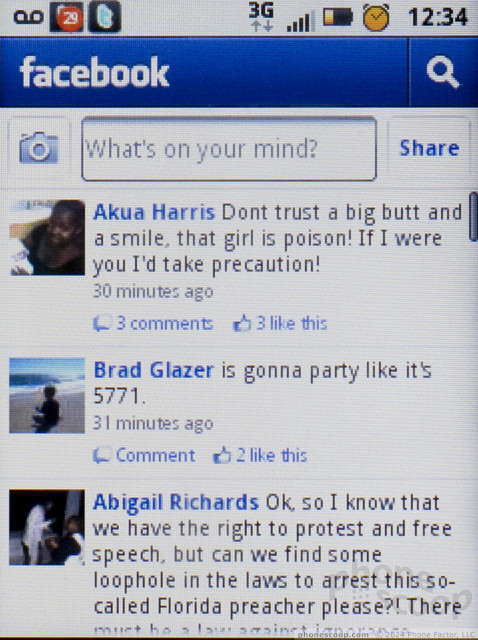Tap the voicemail status bar icon
The height and width of the screenshot is (640, 478).
[x=28, y=17]
